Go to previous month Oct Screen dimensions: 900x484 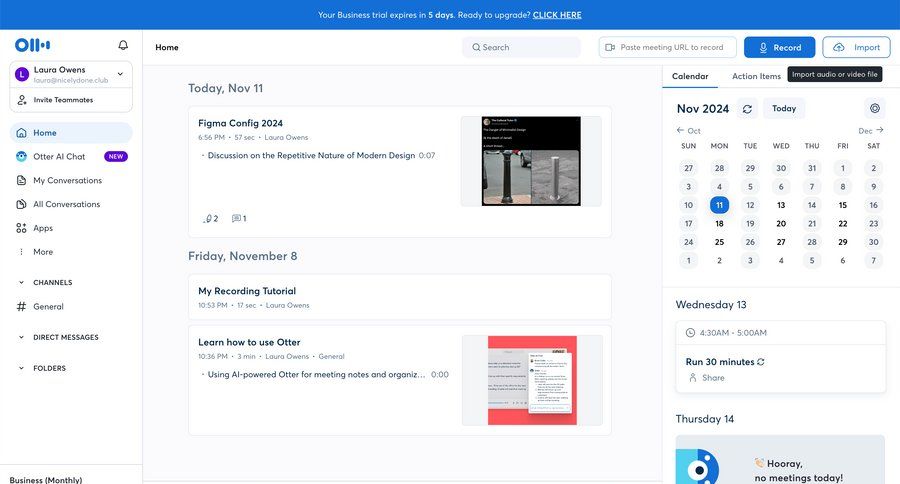coord(688,130)
